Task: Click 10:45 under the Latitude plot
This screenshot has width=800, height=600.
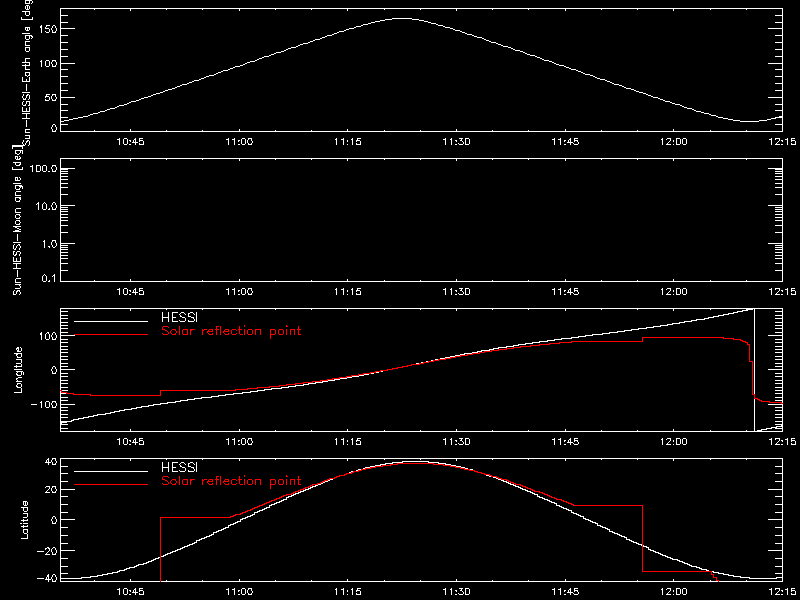Action: click(131, 592)
